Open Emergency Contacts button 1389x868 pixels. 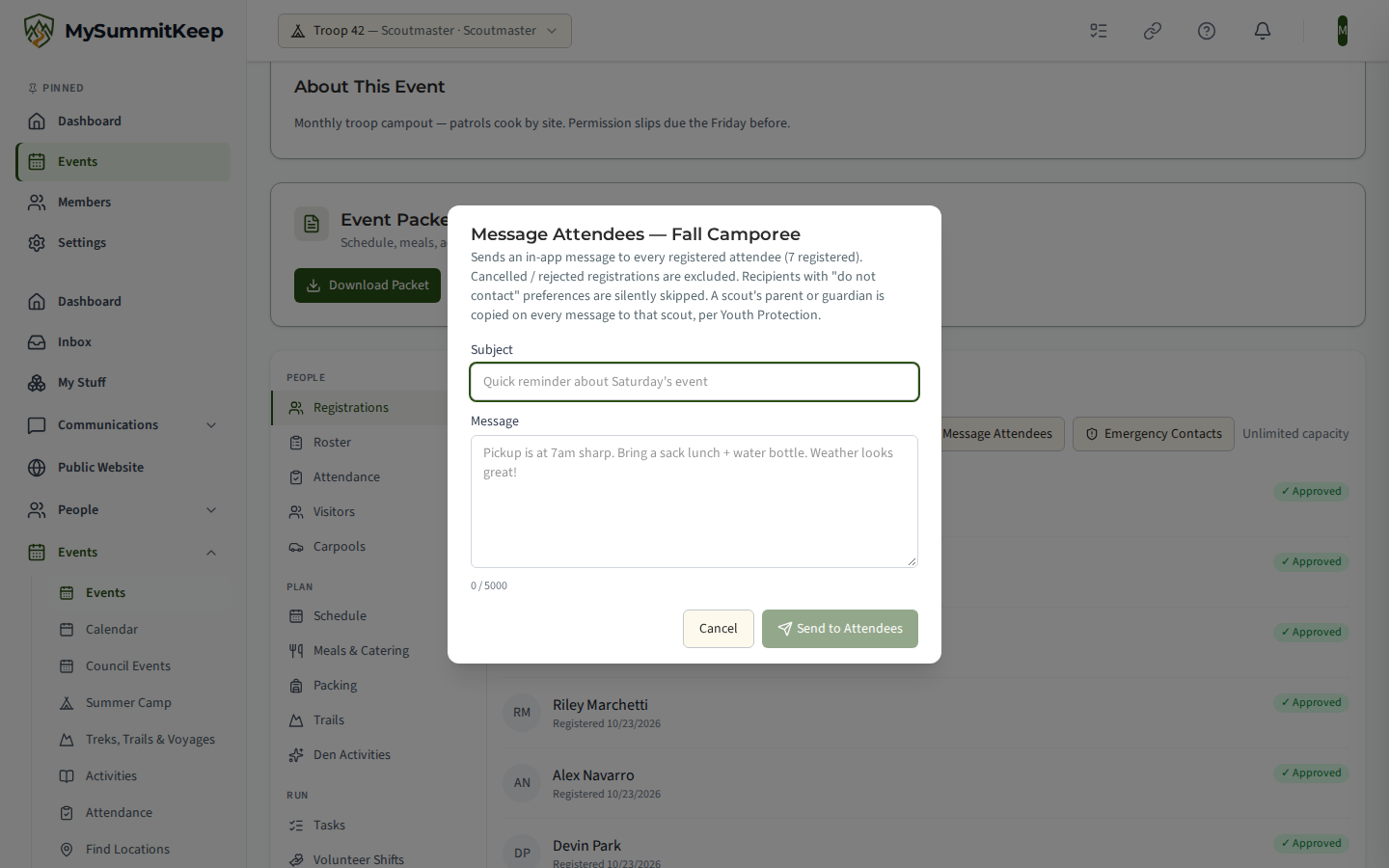tap(1154, 434)
